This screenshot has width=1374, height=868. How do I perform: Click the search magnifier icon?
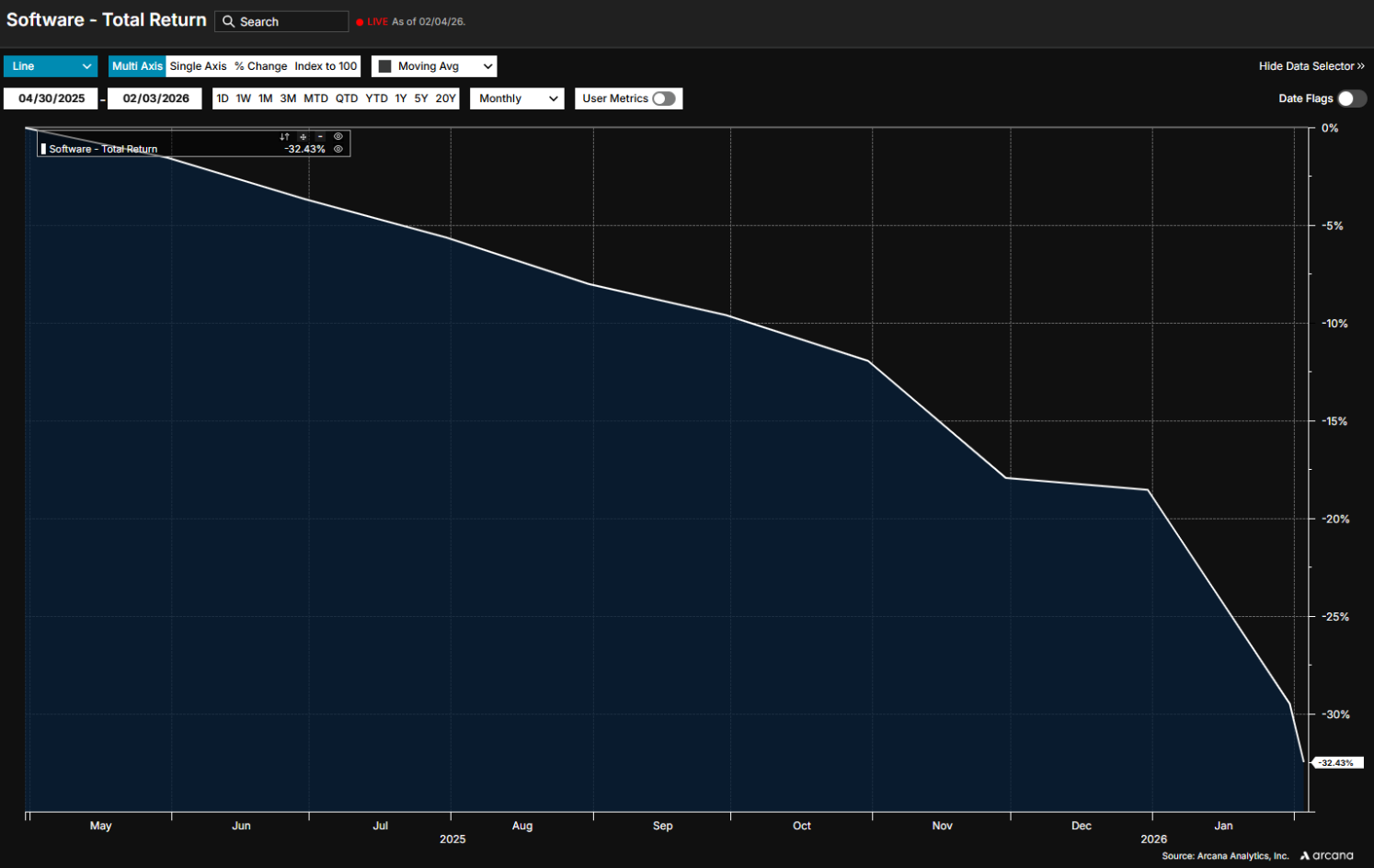[228, 21]
